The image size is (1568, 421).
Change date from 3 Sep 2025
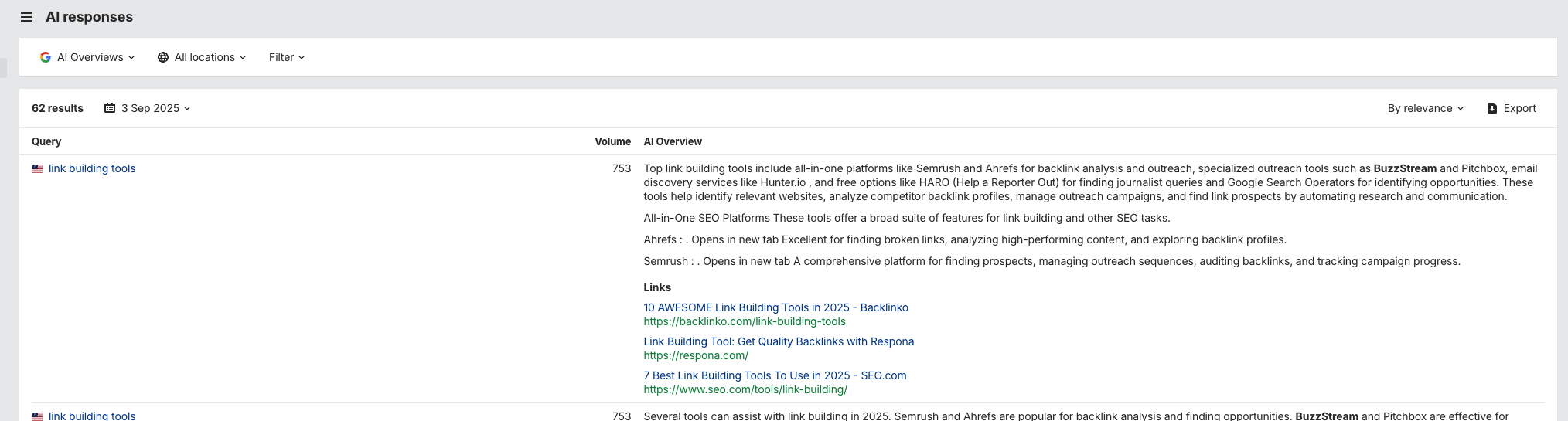(x=155, y=108)
